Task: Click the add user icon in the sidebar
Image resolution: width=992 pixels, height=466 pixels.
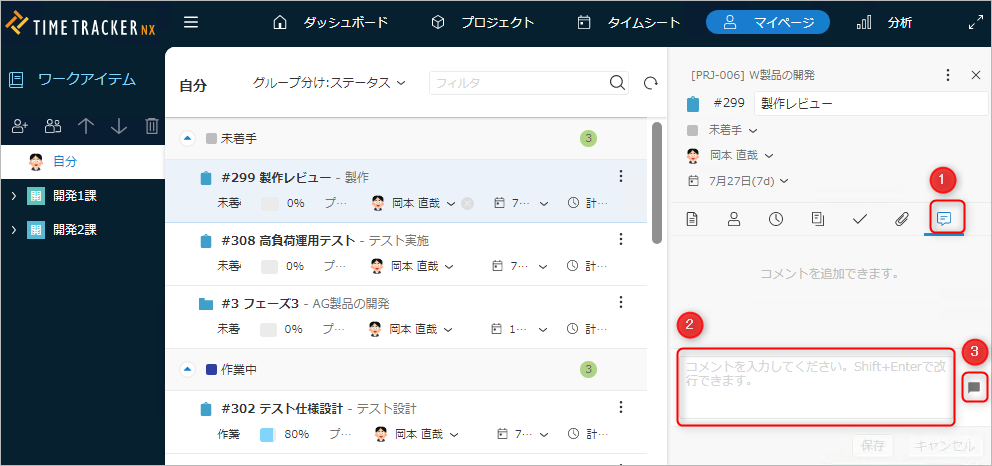Action: tap(20, 126)
